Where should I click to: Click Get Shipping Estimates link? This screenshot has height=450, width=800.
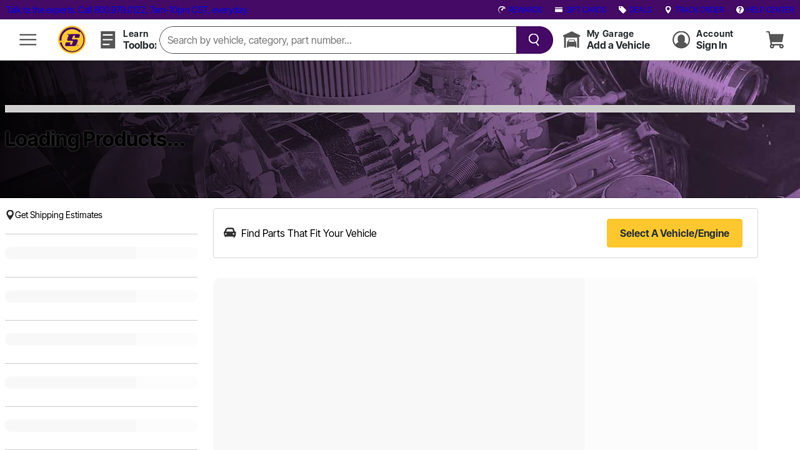tap(58, 215)
